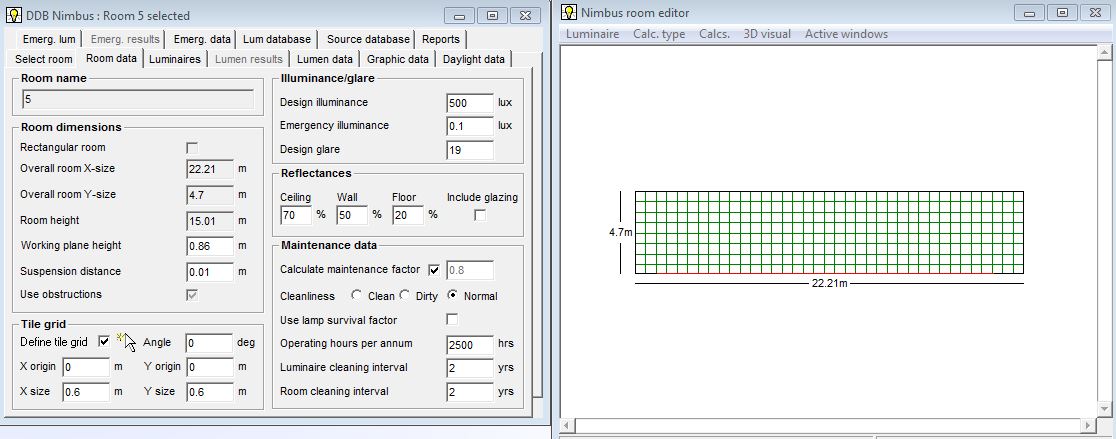The height and width of the screenshot is (439, 1116).
Task: Switch to the Lum database tab
Action: tap(277, 39)
